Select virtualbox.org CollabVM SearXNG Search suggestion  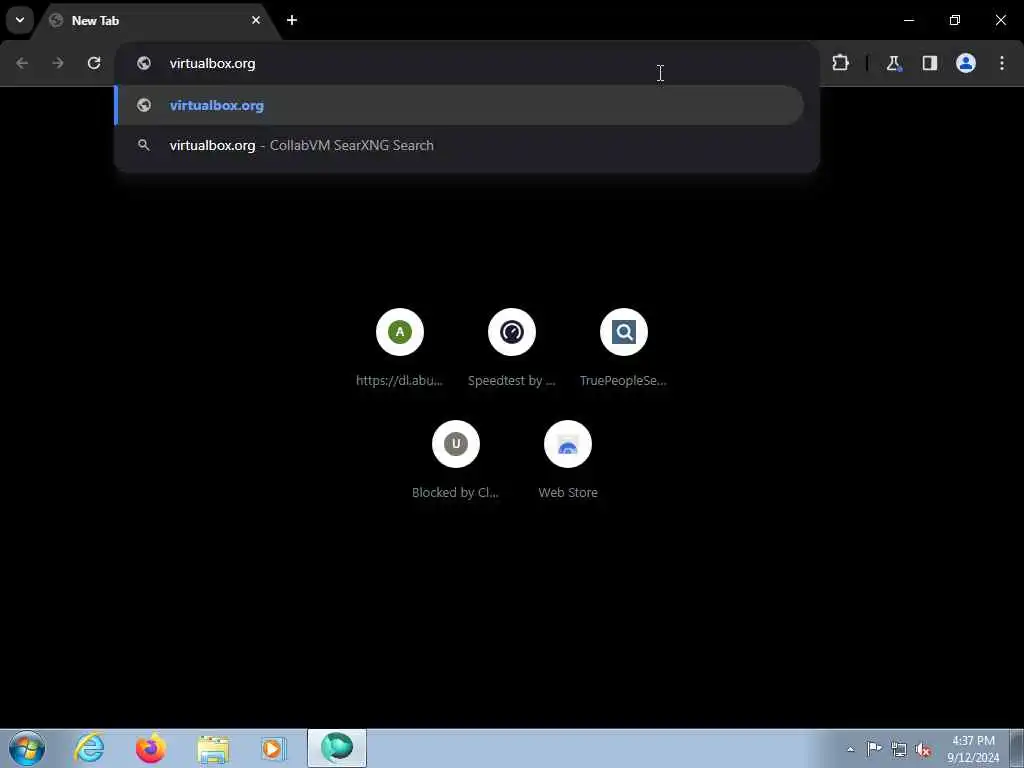(459, 145)
